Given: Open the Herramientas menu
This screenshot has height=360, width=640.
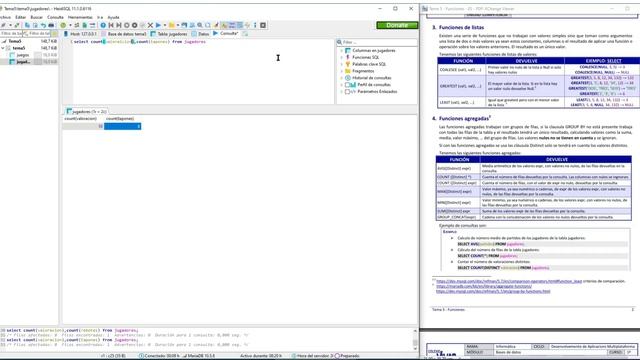Looking at the screenshot, I should coord(80,17).
